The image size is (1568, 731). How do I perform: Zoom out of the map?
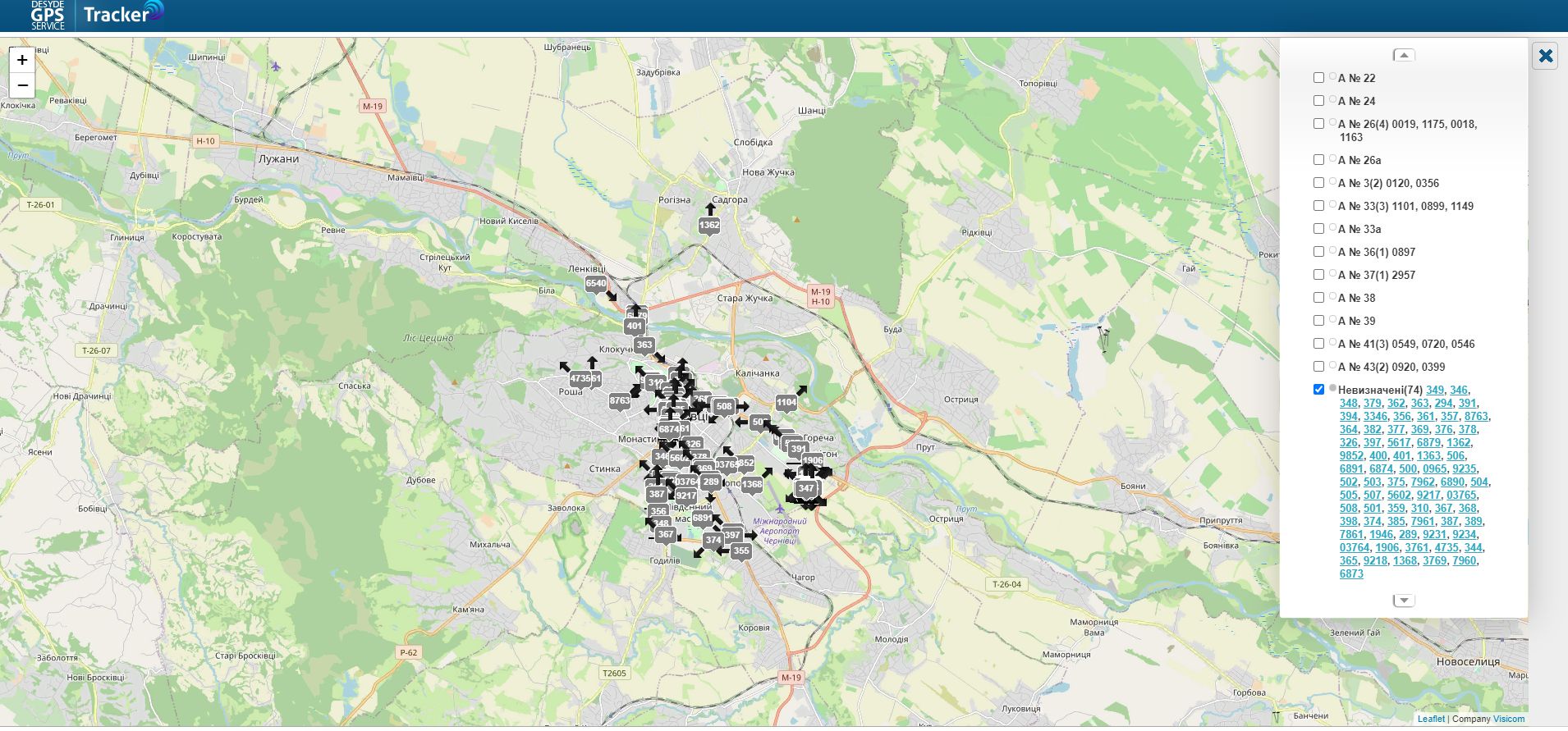point(22,85)
